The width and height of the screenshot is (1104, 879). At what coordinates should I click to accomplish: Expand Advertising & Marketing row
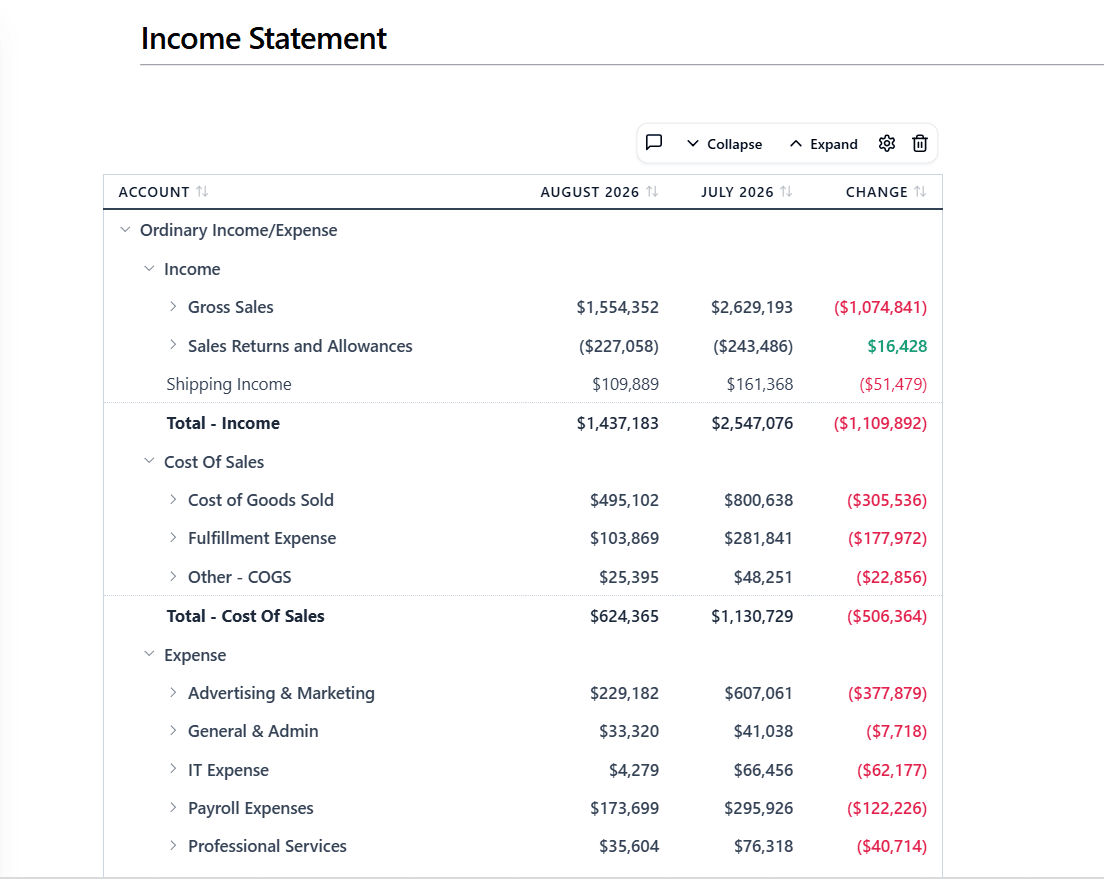click(x=173, y=692)
